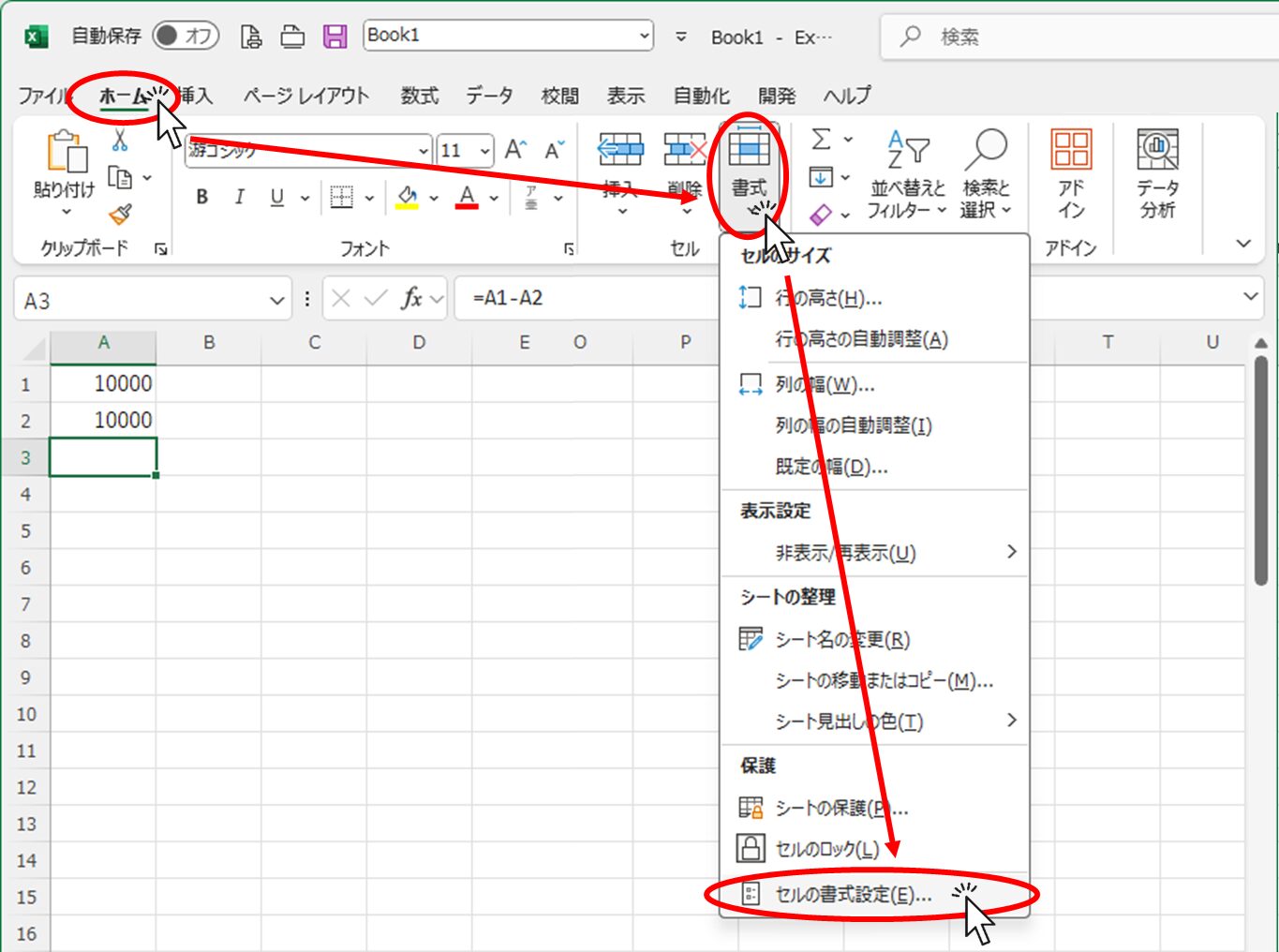Select Format Cells menu entry
Image resolution: width=1279 pixels, height=952 pixels.
[853, 895]
